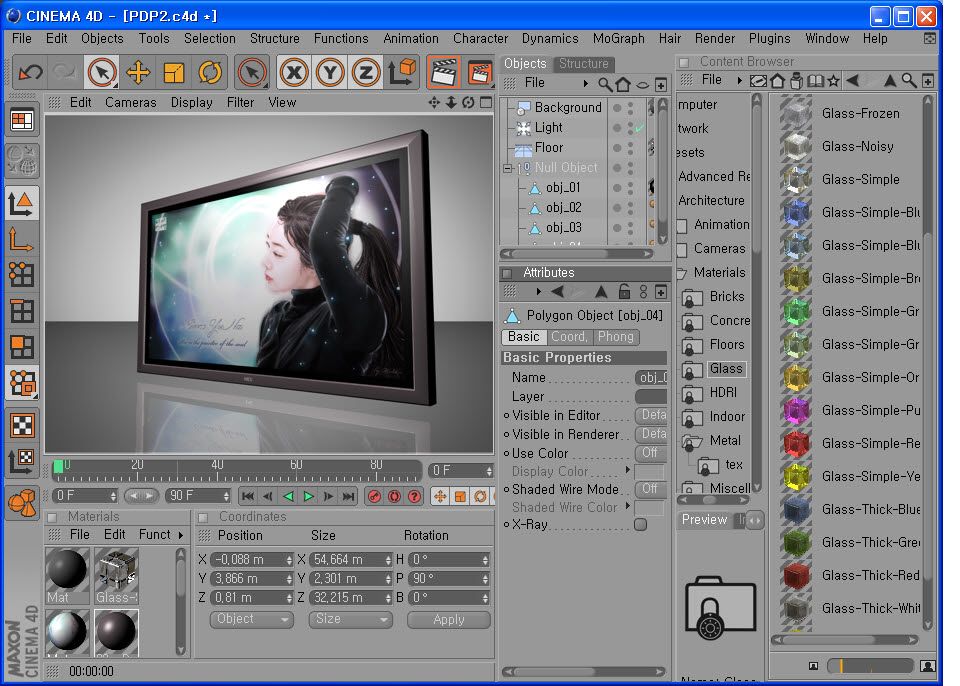Toggle Floor object visibility dot
This screenshot has height=686, width=960.
[617, 148]
